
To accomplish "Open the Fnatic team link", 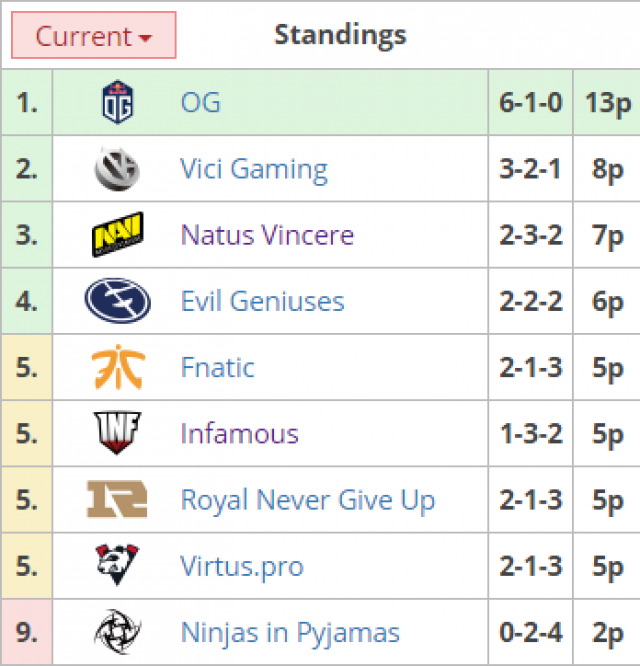I will (217, 367).
